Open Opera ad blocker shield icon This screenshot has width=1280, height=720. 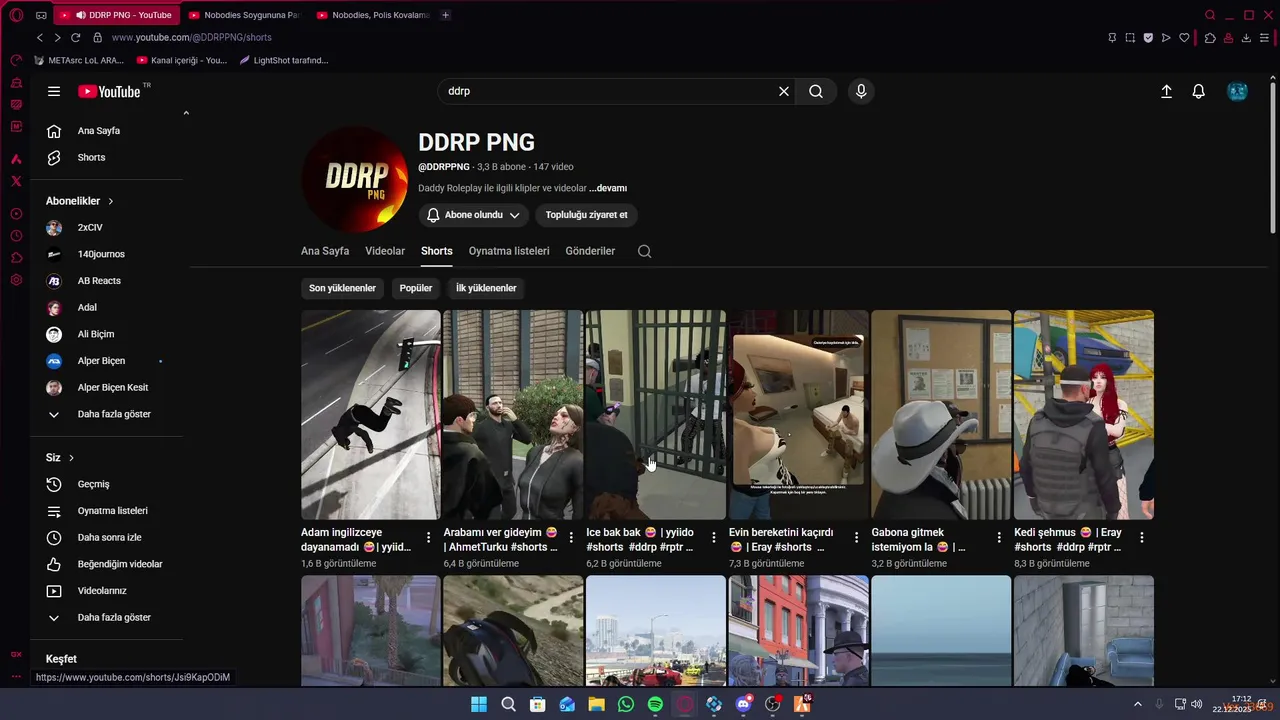point(1148,37)
